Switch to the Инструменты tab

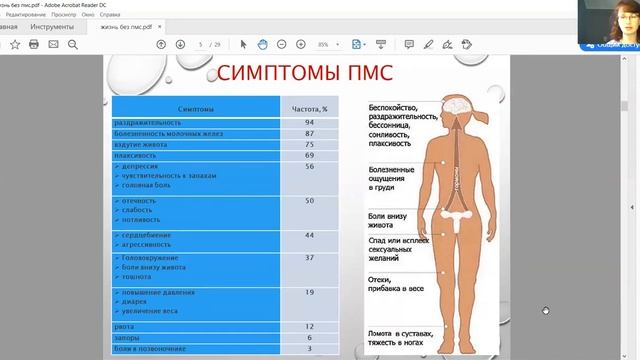click(52, 27)
